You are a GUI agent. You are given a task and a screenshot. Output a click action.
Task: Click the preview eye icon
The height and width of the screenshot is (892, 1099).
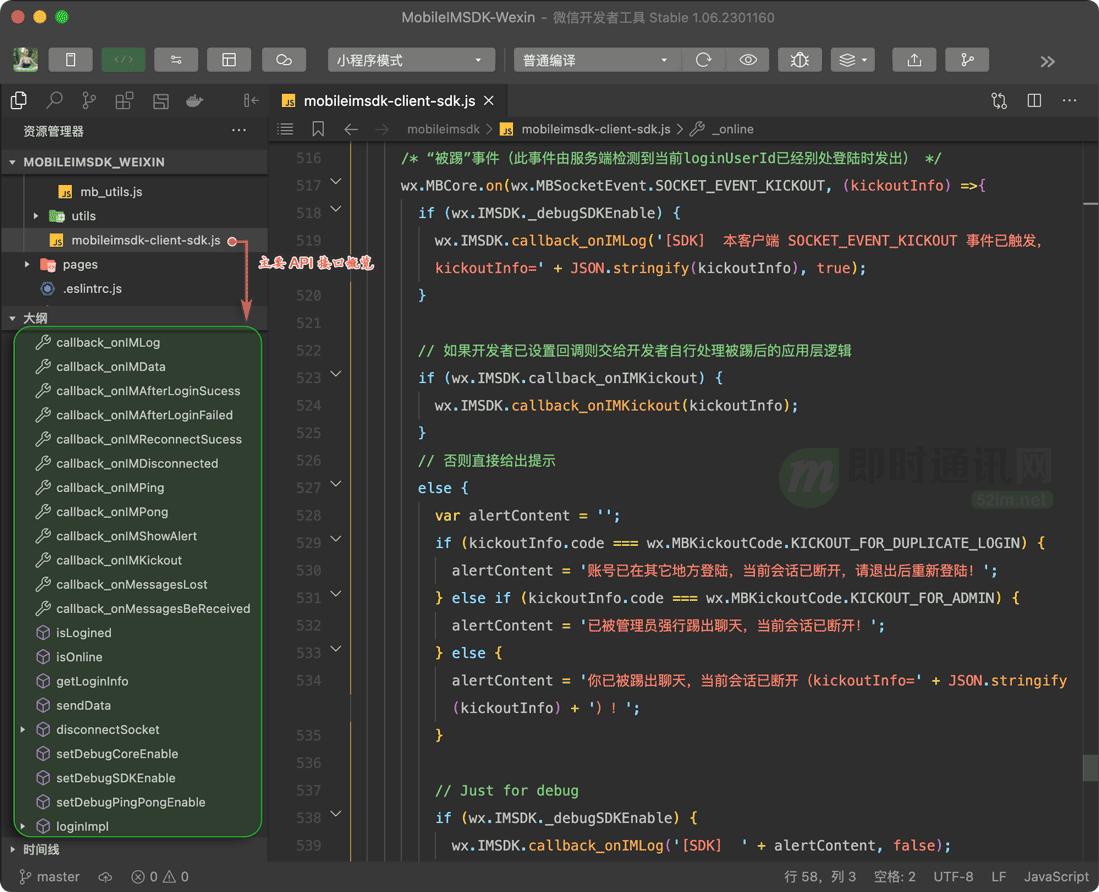(748, 60)
